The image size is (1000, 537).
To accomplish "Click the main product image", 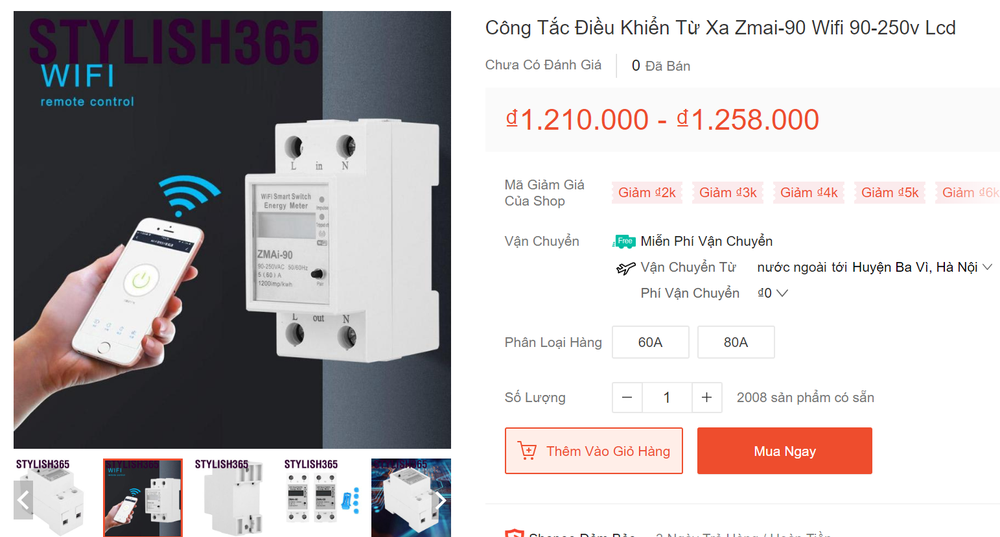I will click(232, 230).
